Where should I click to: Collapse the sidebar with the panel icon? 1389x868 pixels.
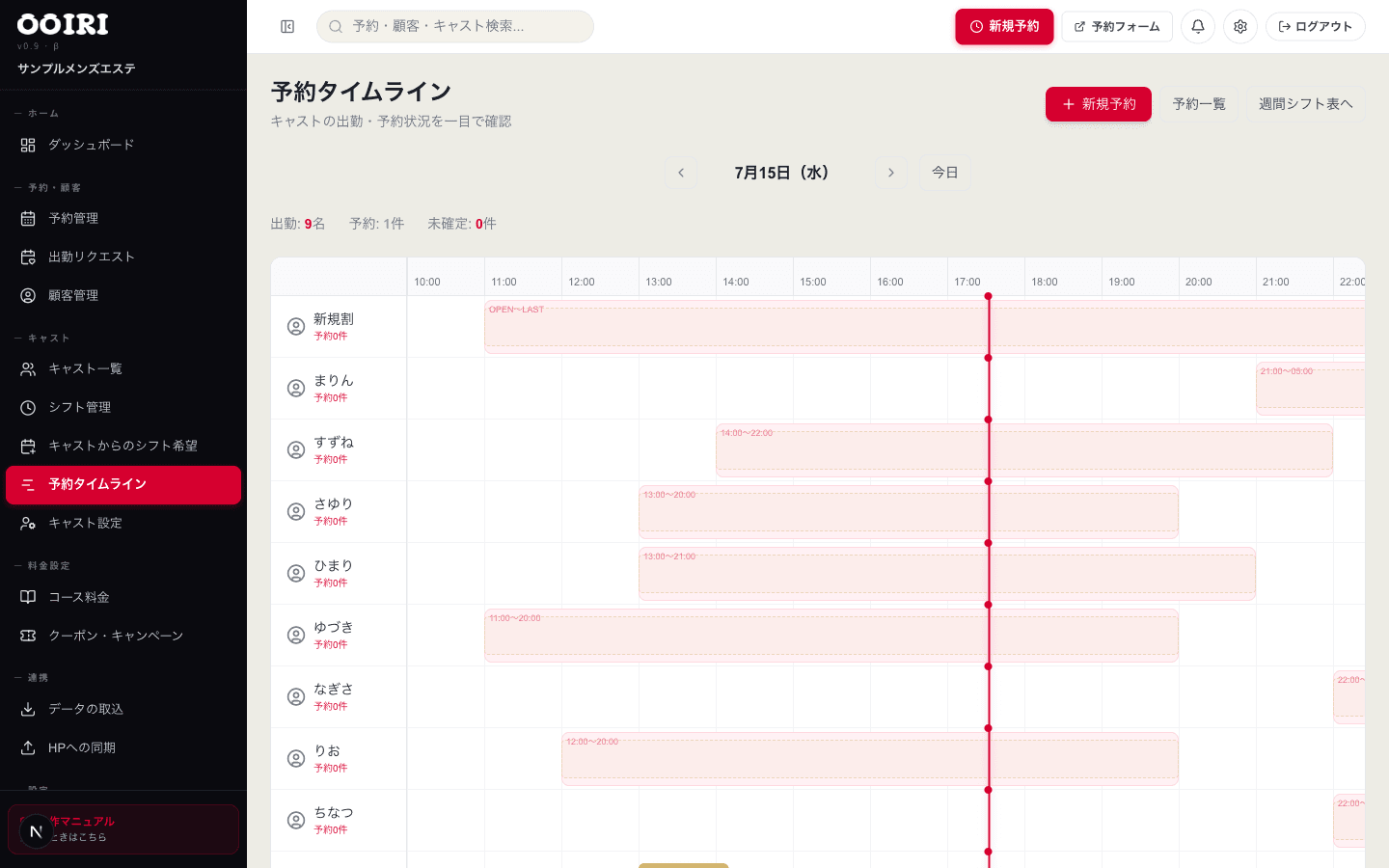pyautogui.click(x=287, y=27)
